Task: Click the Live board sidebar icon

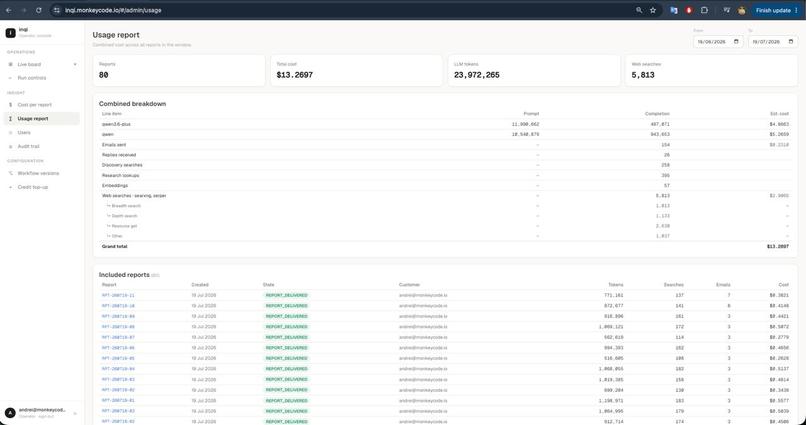Action: click(x=11, y=64)
